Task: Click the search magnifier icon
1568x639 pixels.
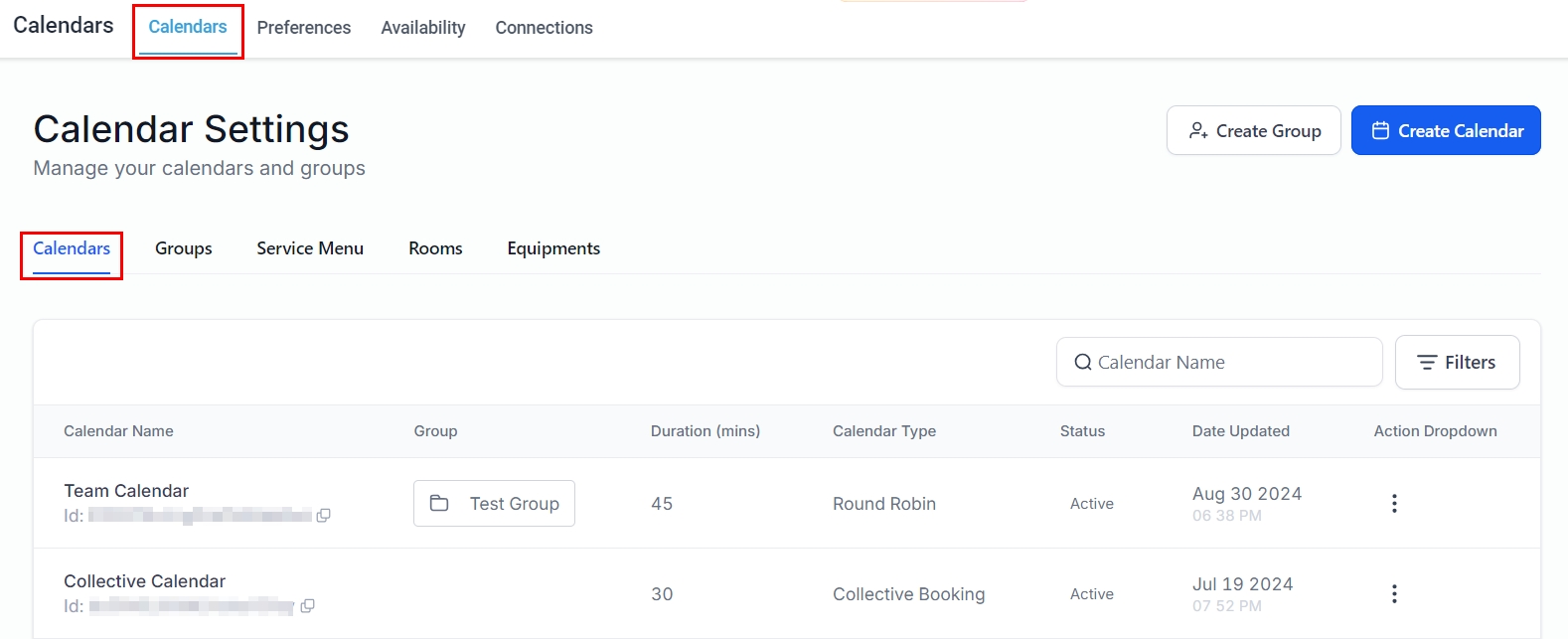Action: pyautogui.click(x=1082, y=363)
